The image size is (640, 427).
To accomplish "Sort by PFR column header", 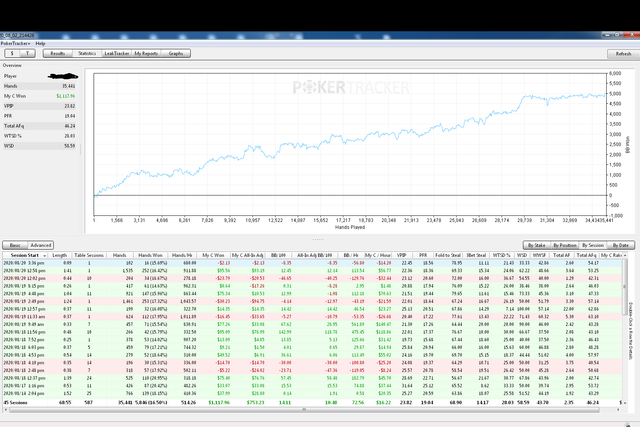I will (422, 255).
